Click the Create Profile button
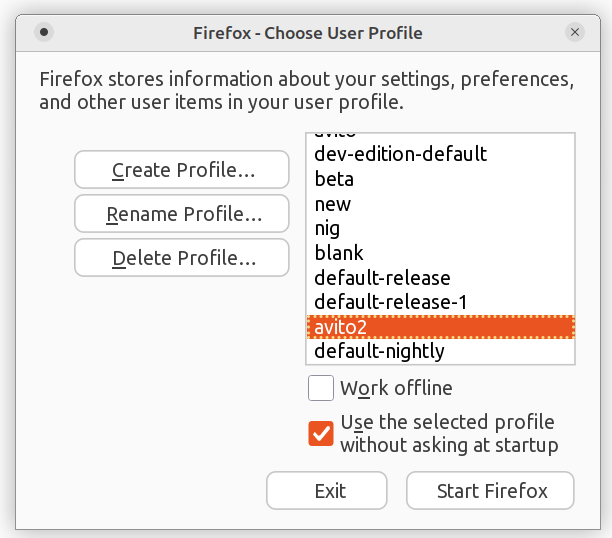This screenshot has height=538, width=612. tap(182, 170)
